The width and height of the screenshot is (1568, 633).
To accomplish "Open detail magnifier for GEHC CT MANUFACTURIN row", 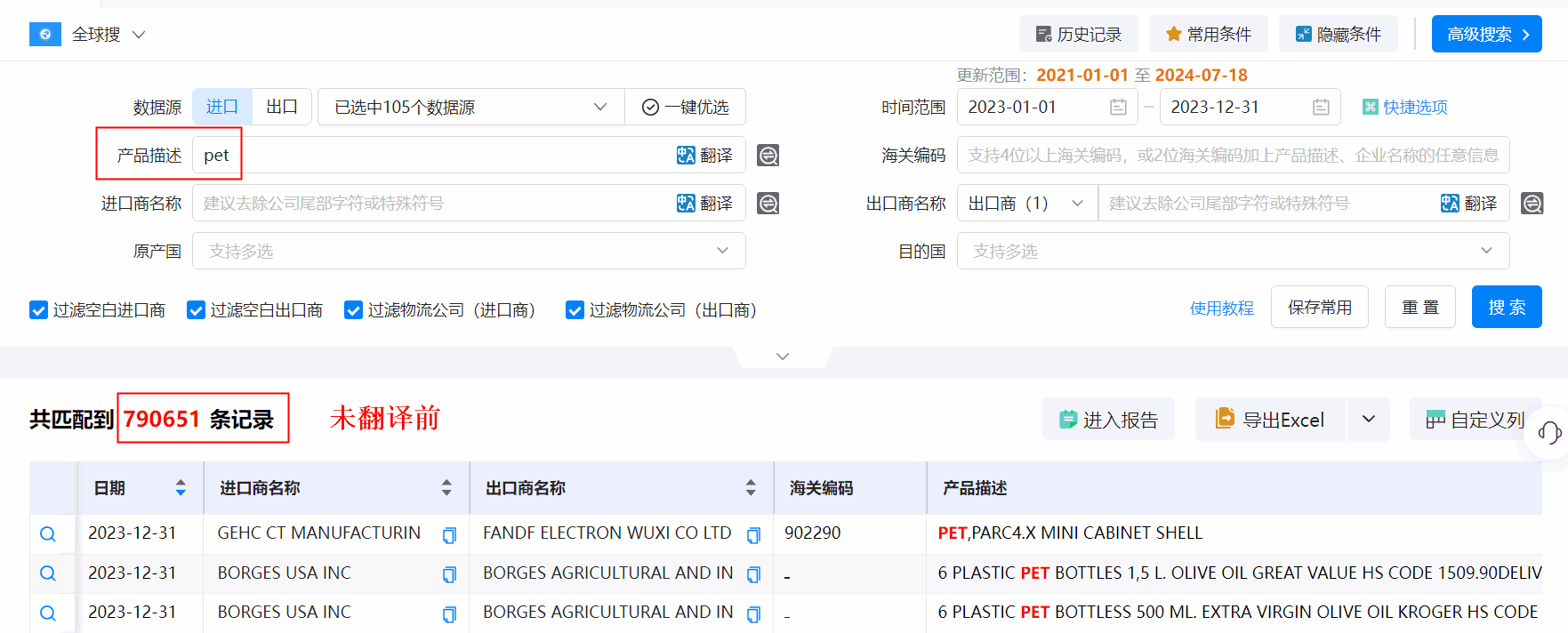I will [x=48, y=533].
